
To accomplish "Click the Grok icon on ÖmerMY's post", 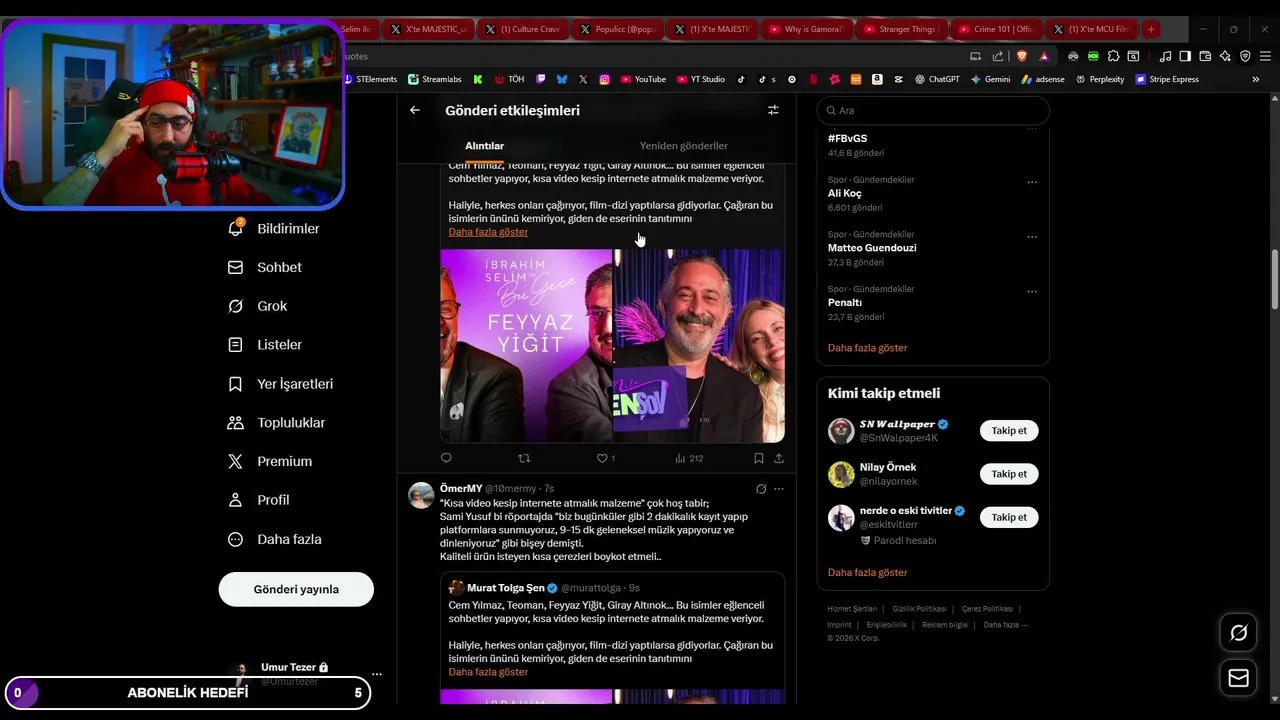I will [x=761, y=489].
